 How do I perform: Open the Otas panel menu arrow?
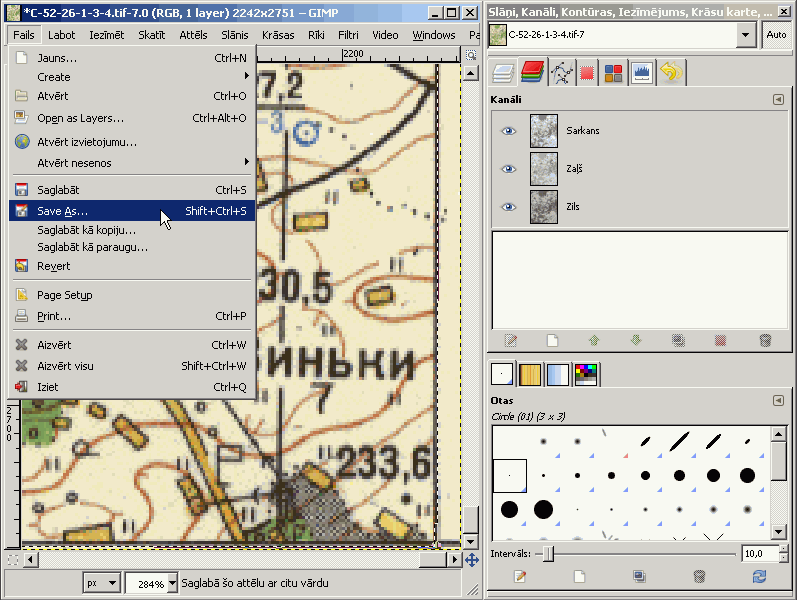click(x=778, y=400)
